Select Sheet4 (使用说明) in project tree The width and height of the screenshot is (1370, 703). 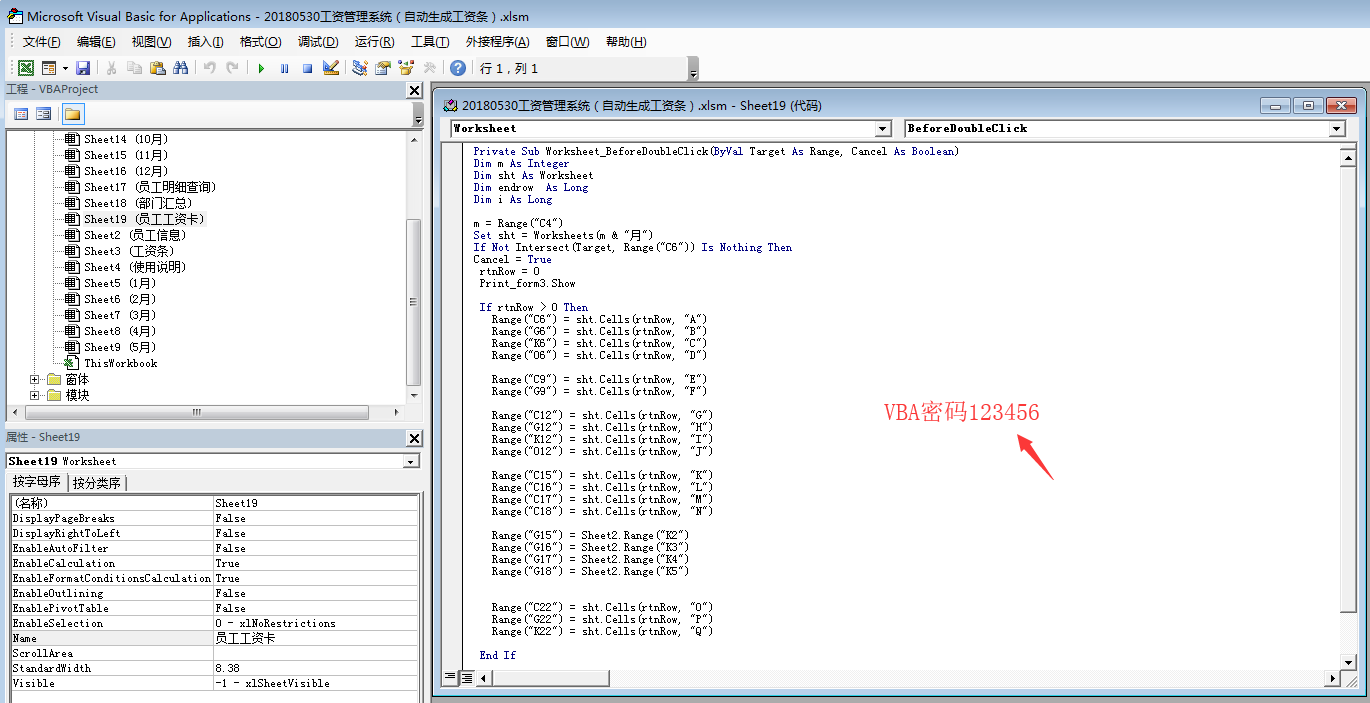pyautogui.click(x=135, y=267)
